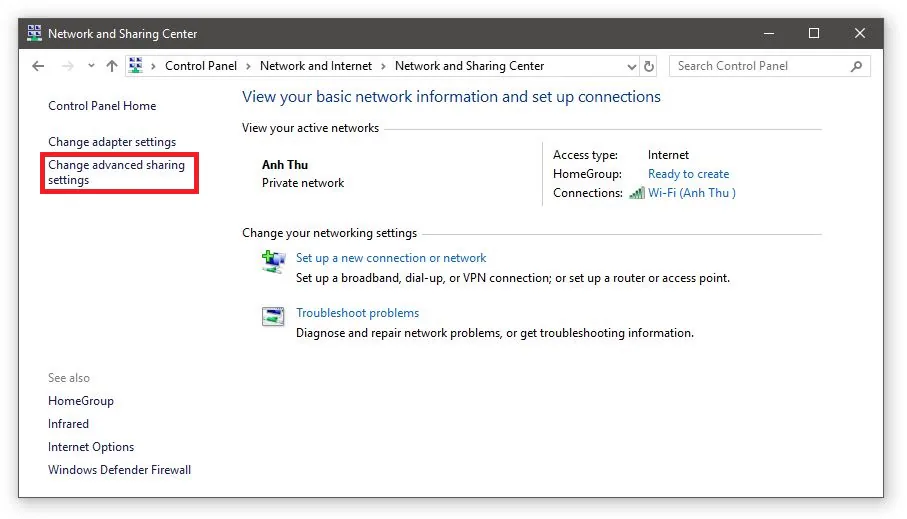Viewport: 907px width, 519px height.
Task: Click the Troubleshoot problems icon
Action: (273, 316)
